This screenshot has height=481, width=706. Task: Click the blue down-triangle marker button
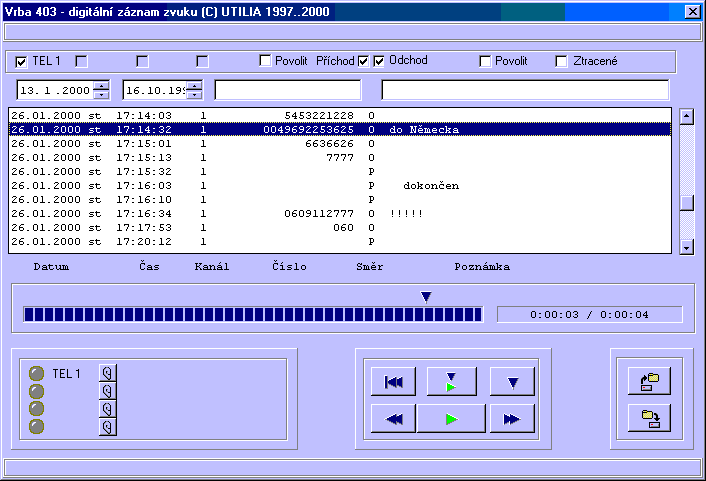[512, 382]
